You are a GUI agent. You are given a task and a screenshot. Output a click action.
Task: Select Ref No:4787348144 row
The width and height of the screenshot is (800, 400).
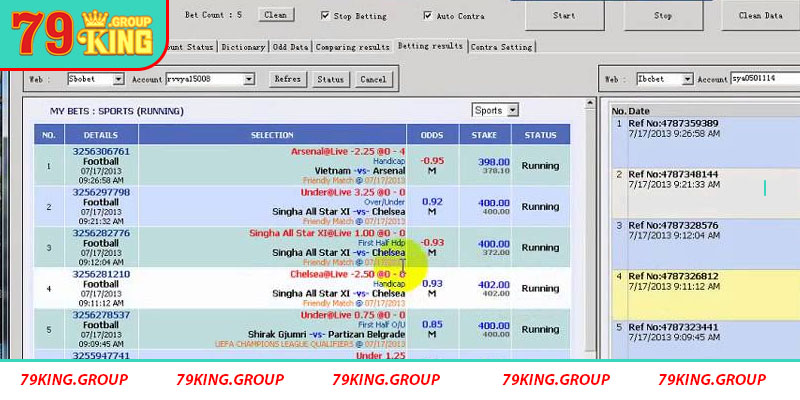[x=706, y=193]
